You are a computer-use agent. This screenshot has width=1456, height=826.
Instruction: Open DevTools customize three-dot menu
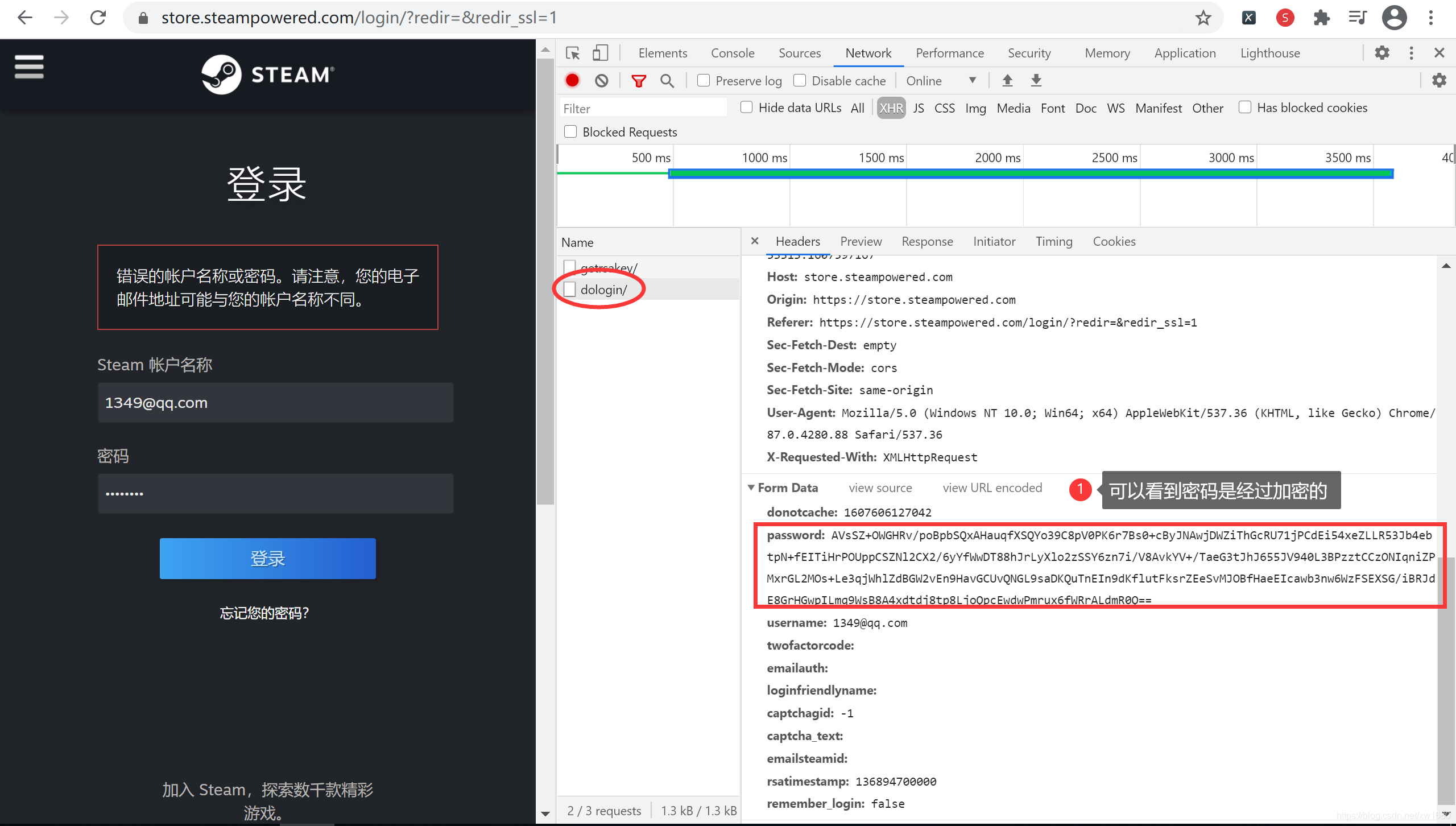coord(1411,53)
